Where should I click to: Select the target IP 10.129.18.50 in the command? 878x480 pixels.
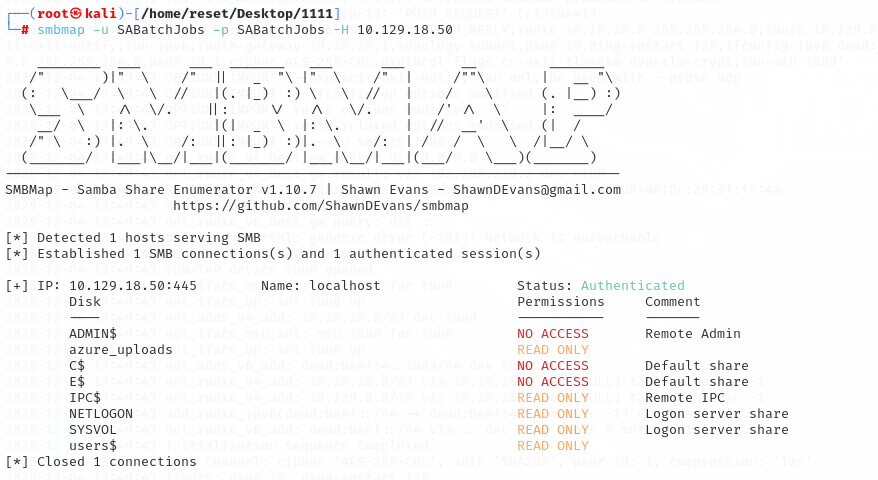click(x=405, y=30)
